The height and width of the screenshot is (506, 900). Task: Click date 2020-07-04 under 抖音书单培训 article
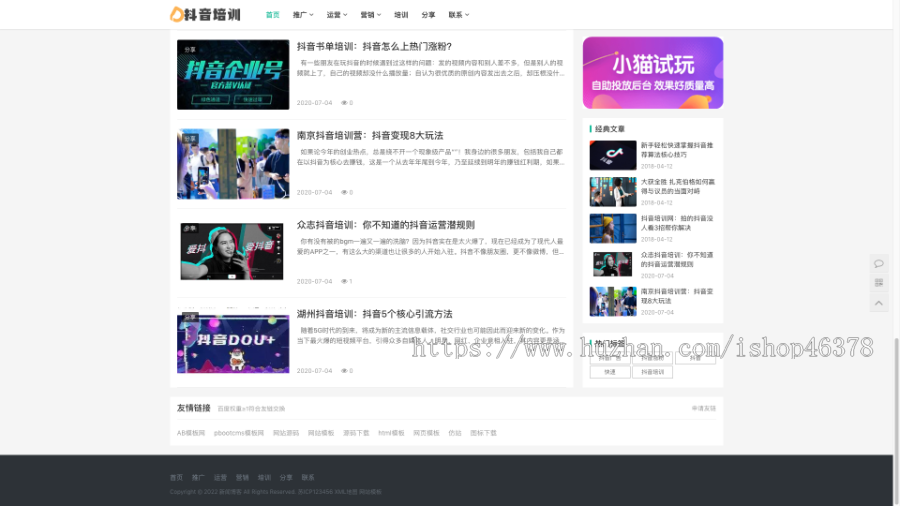point(315,103)
